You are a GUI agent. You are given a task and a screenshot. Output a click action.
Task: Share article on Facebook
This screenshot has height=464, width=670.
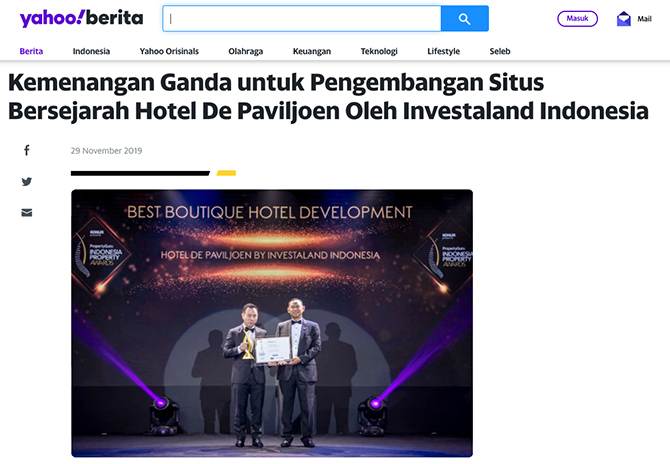(26, 150)
